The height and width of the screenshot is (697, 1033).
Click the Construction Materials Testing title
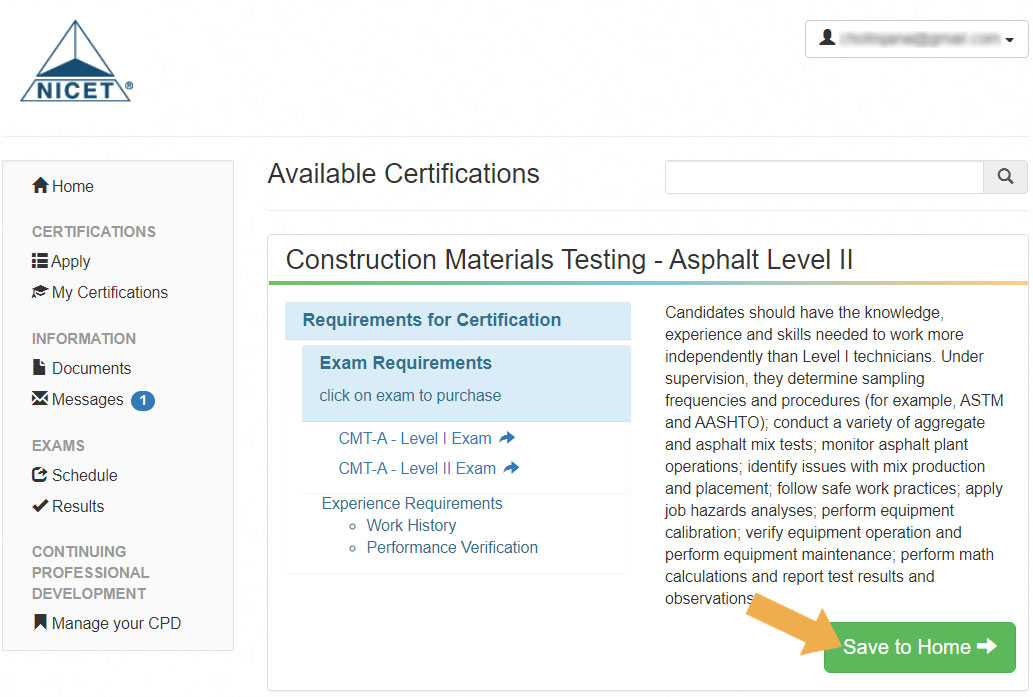coord(569,260)
